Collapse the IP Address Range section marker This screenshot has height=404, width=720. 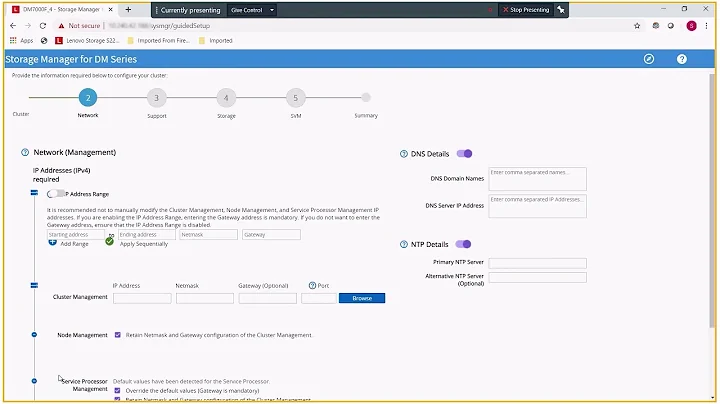[34, 193]
